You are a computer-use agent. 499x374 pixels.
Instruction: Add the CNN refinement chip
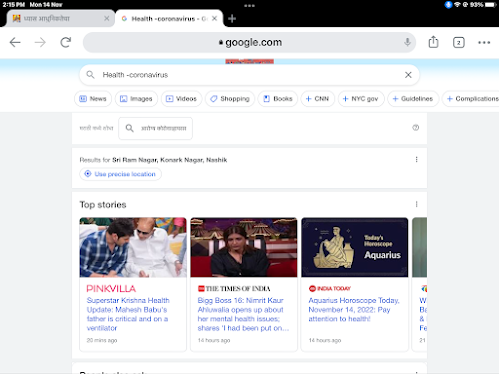point(317,99)
